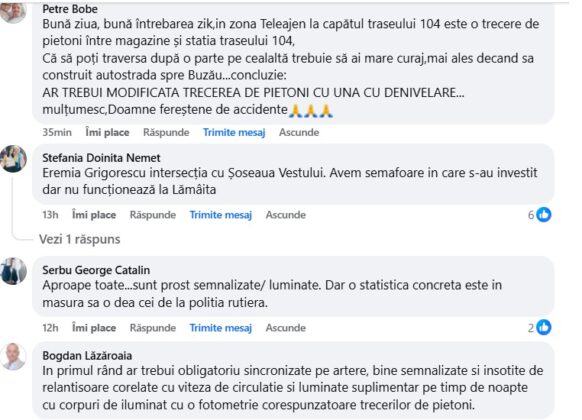Like Stefania's comment with Îmi place
The height and width of the screenshot is (420, 582).
pos(94,215)
